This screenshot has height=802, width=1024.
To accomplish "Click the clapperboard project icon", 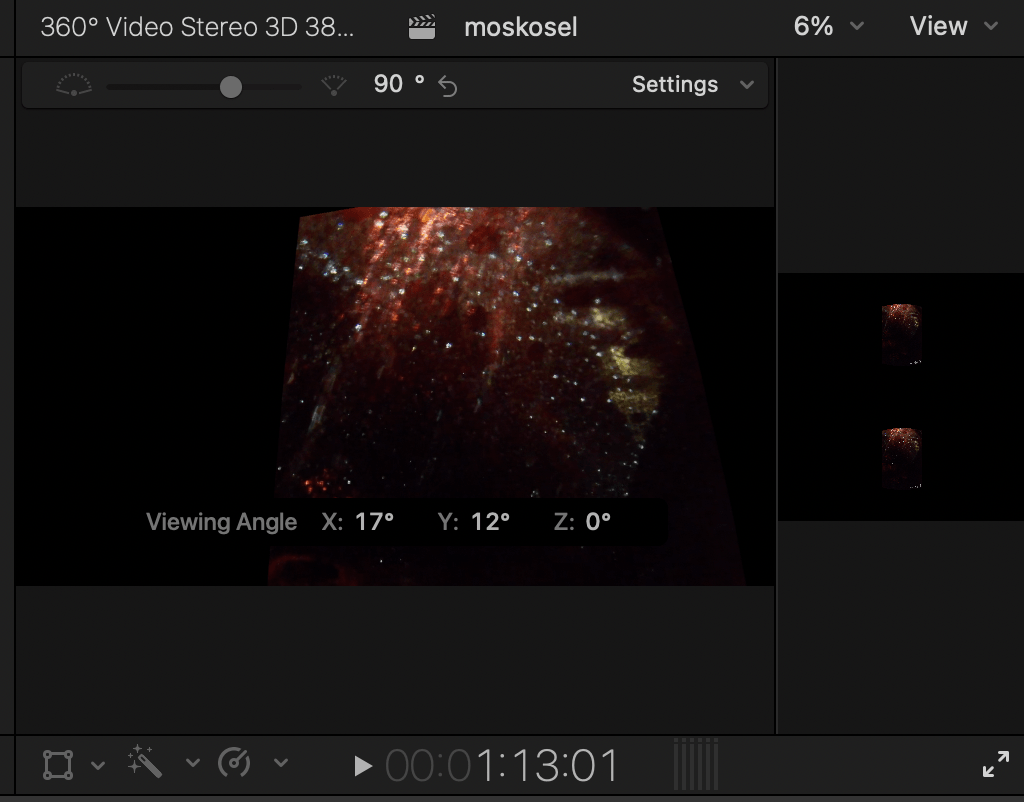I will pos(422,27).
